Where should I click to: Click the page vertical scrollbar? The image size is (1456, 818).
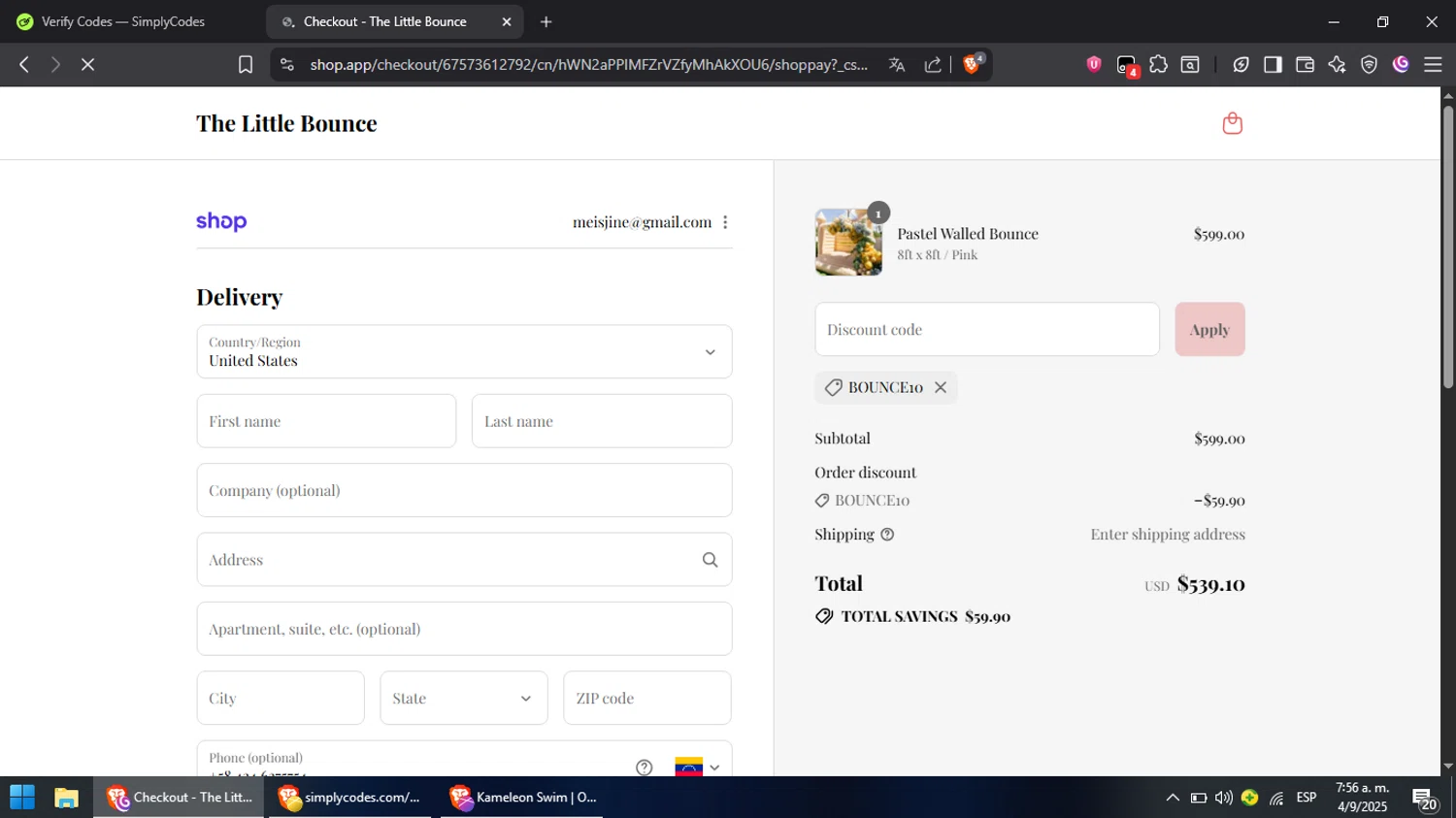1448,246
